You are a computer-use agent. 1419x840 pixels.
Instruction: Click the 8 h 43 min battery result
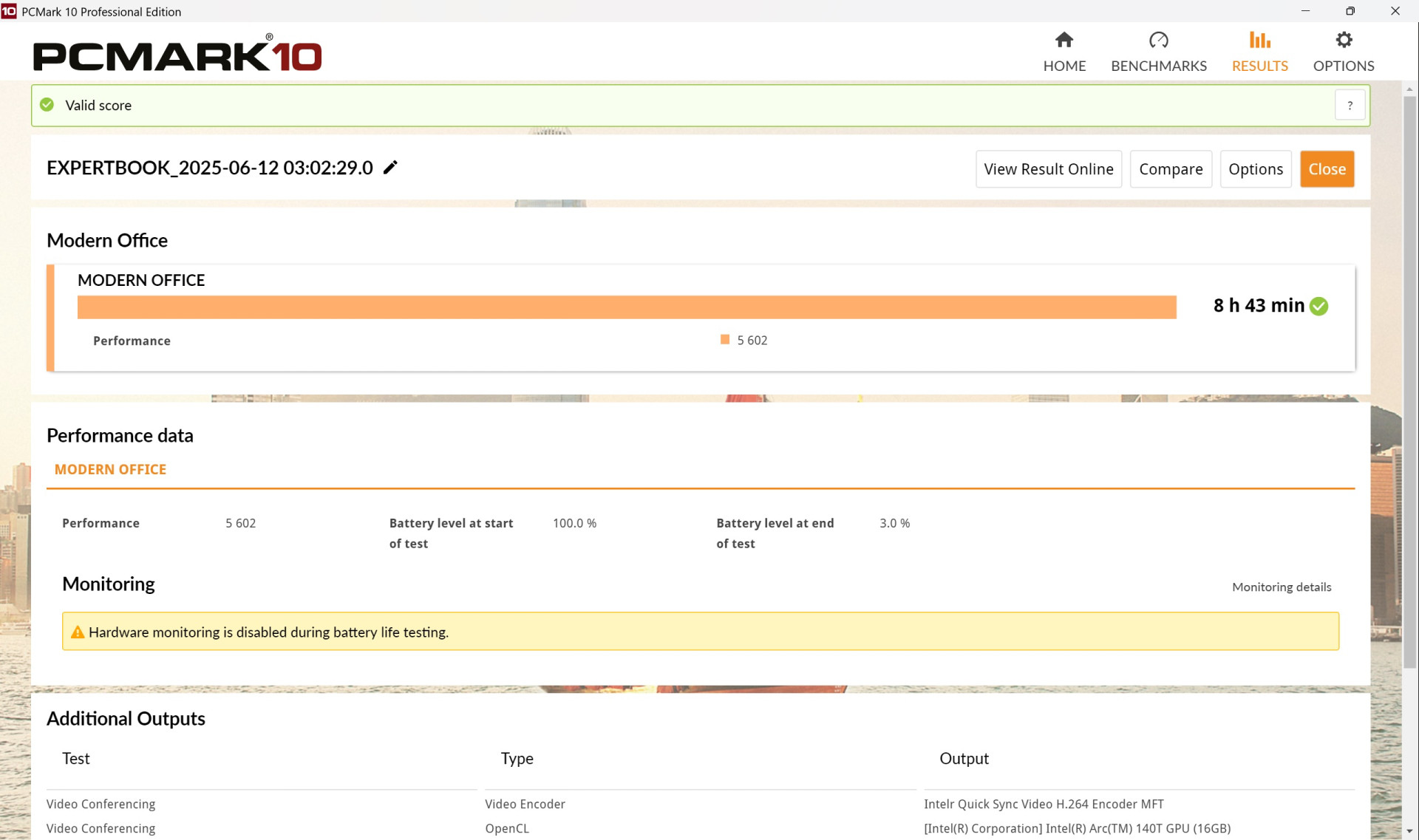(1259, 306)
